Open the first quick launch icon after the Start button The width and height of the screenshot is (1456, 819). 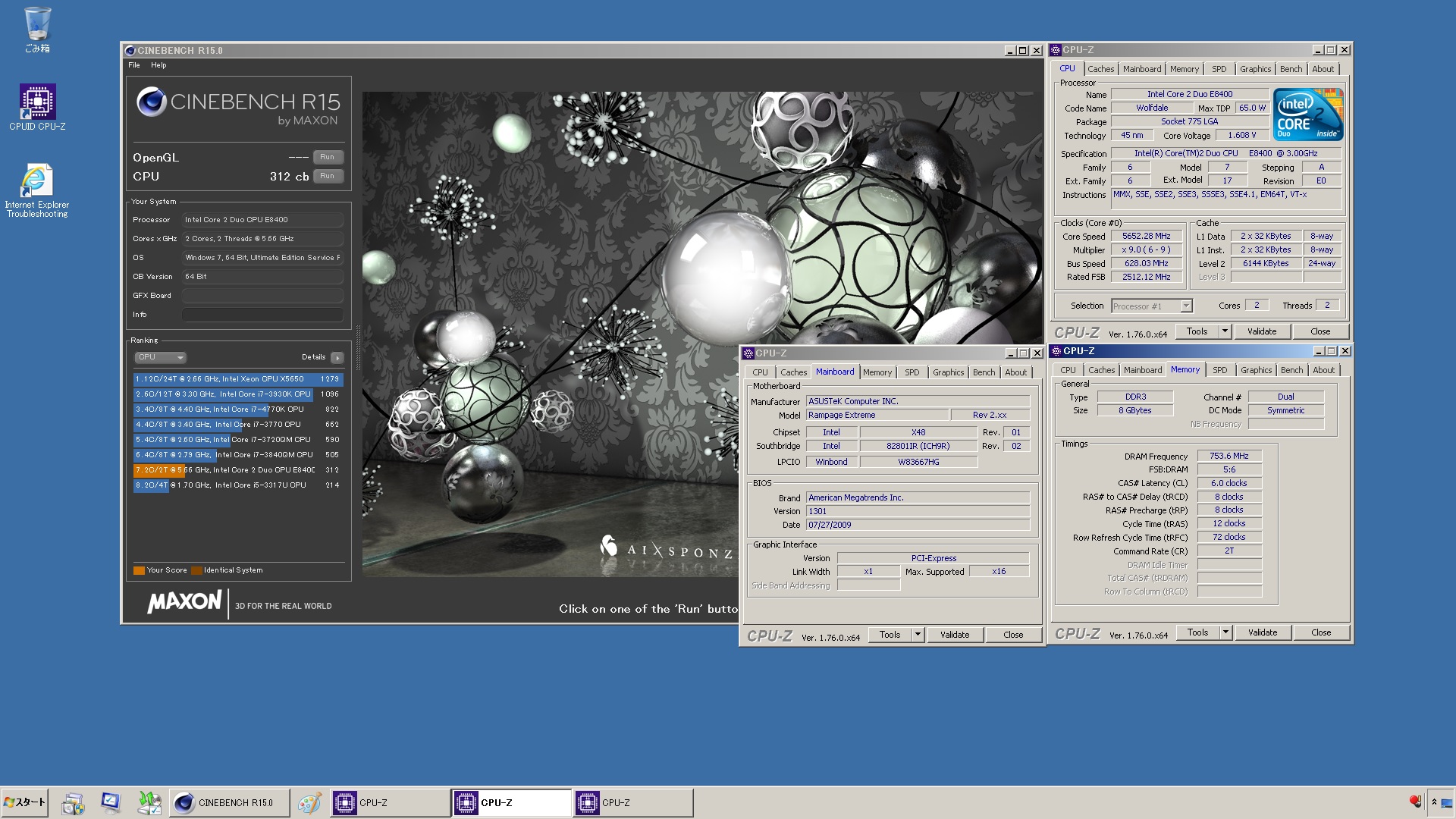click(x=74, y=803)
